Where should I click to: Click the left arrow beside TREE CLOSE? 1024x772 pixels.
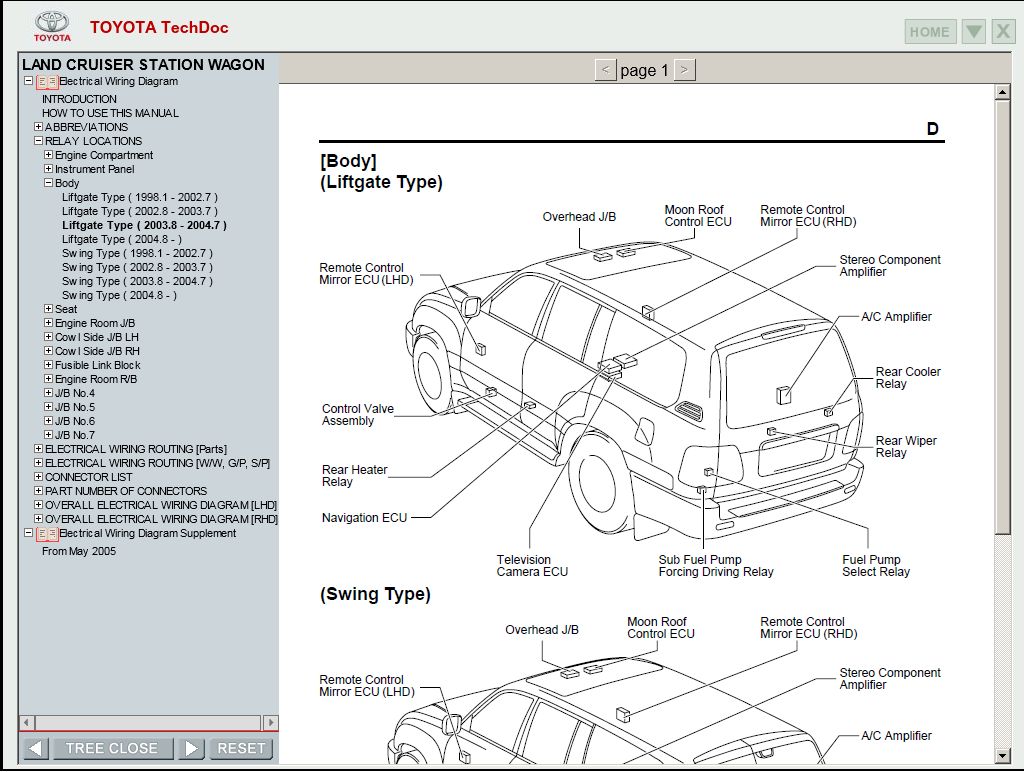click(x=36, y=748)
